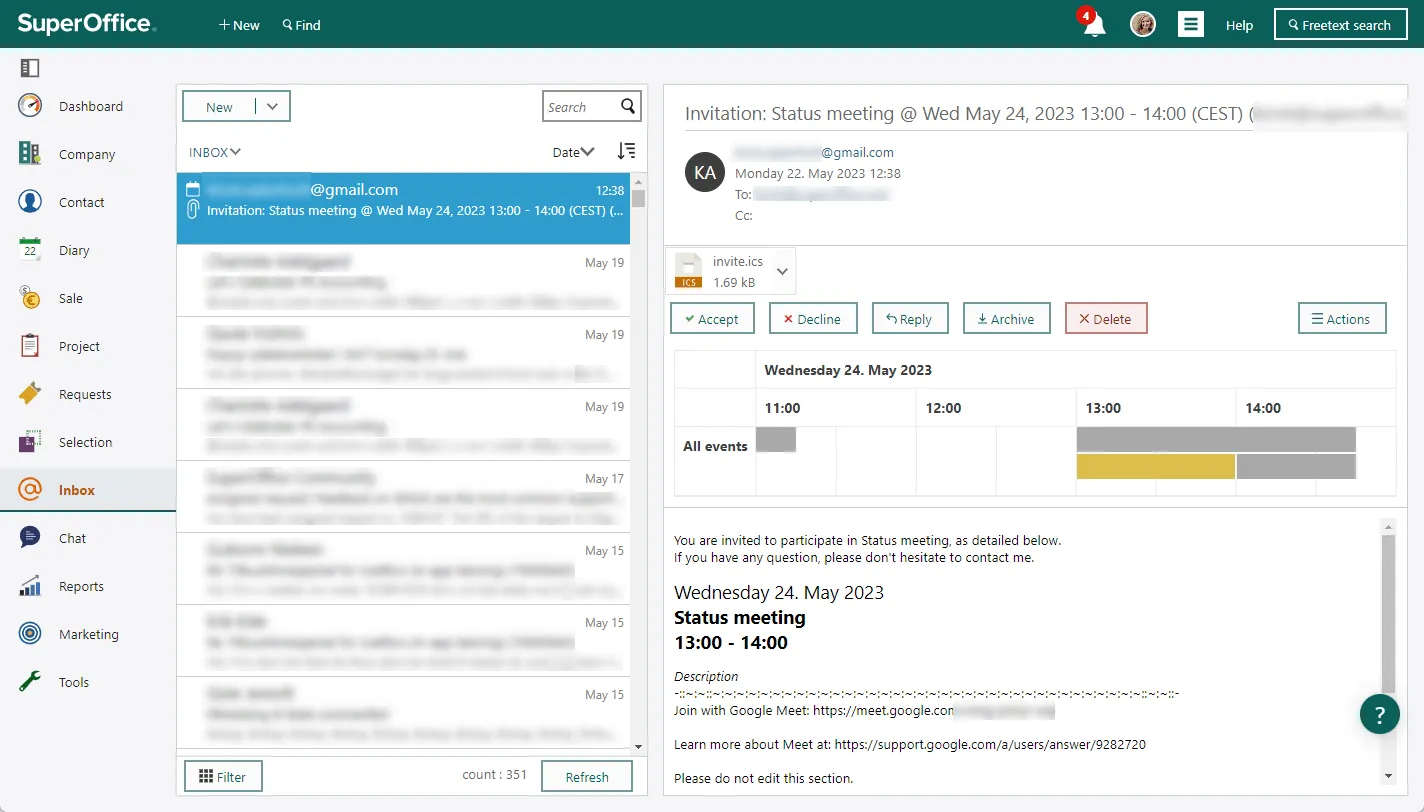Click the mail list Search field
Screen dimensions: 1424x812
[580, 107]
